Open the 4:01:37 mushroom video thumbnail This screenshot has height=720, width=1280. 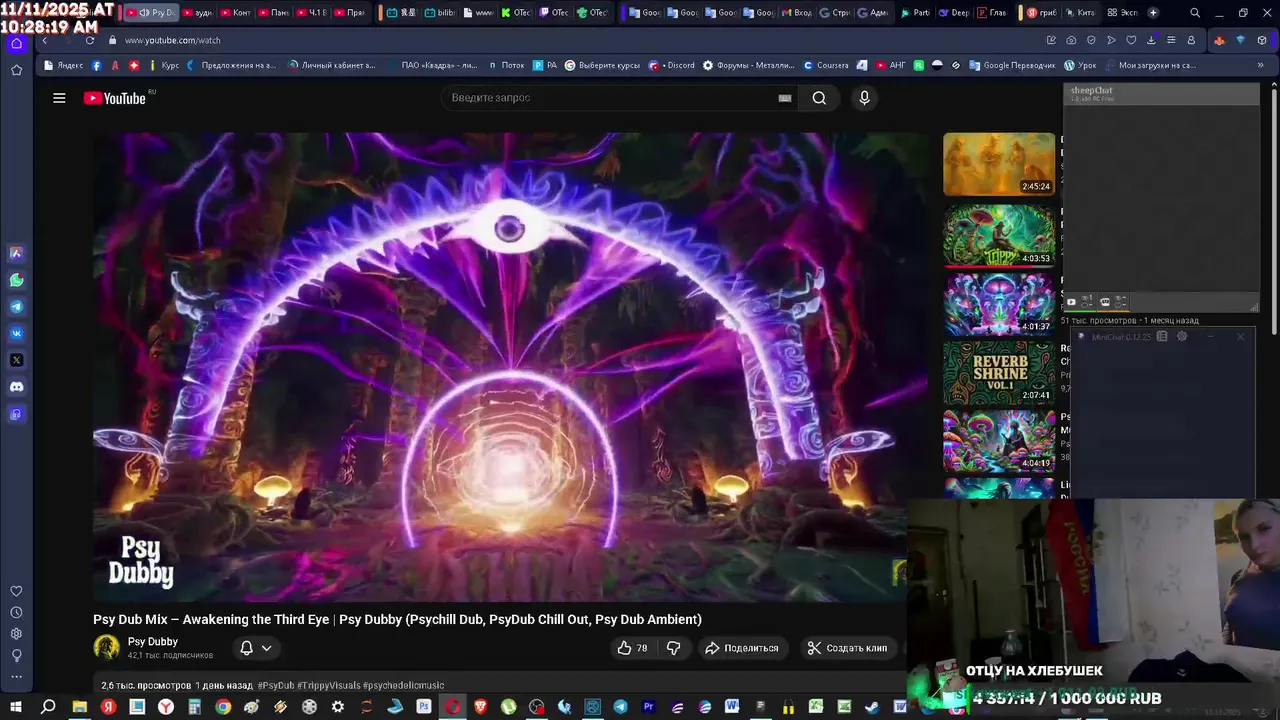tap(999, 304)
